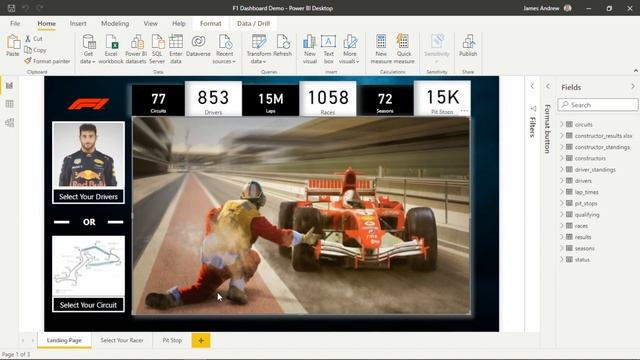Open Power BI datasets

click(136, 49)
